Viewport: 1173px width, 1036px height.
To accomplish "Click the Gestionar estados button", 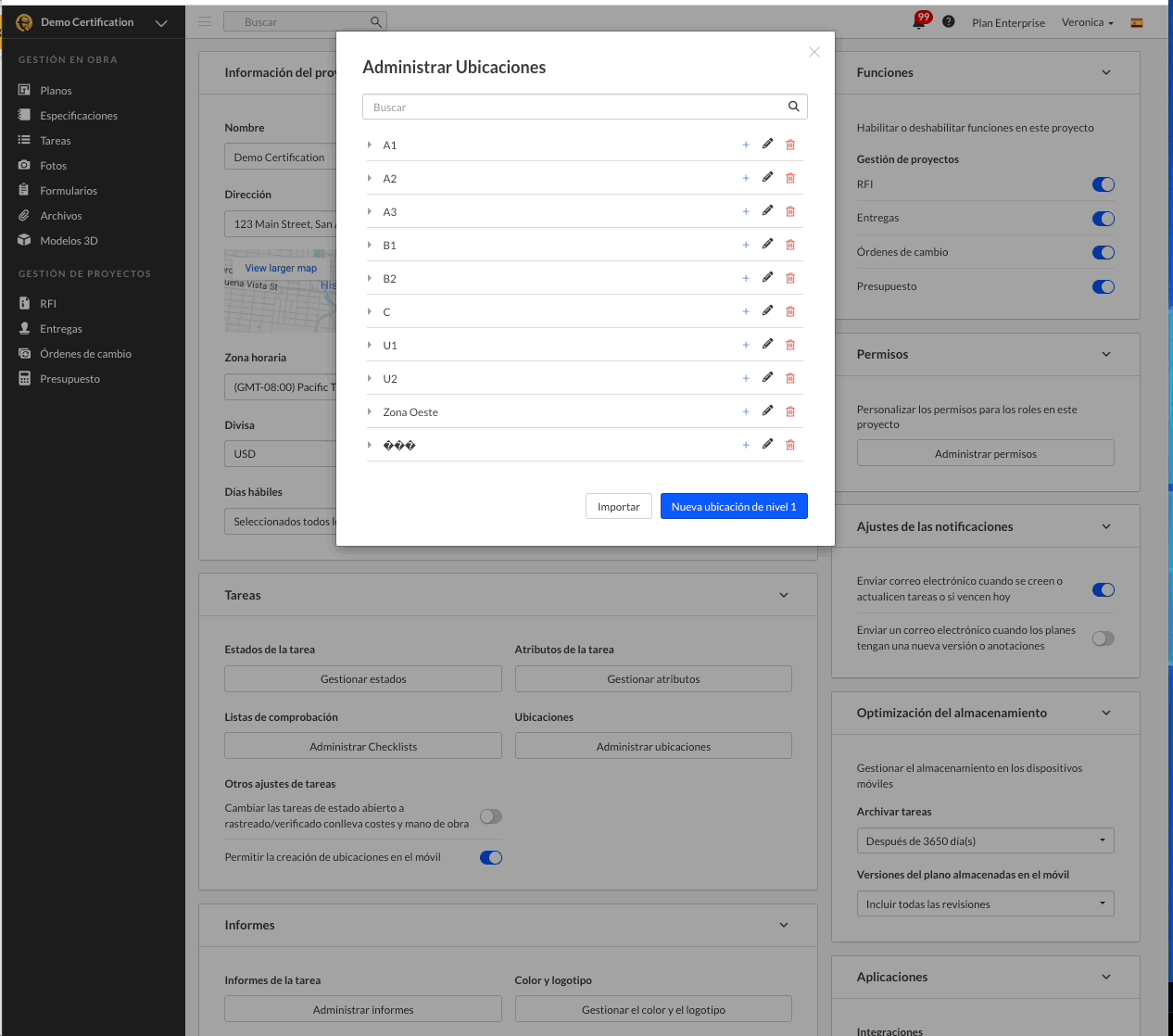I will (363, 678).
